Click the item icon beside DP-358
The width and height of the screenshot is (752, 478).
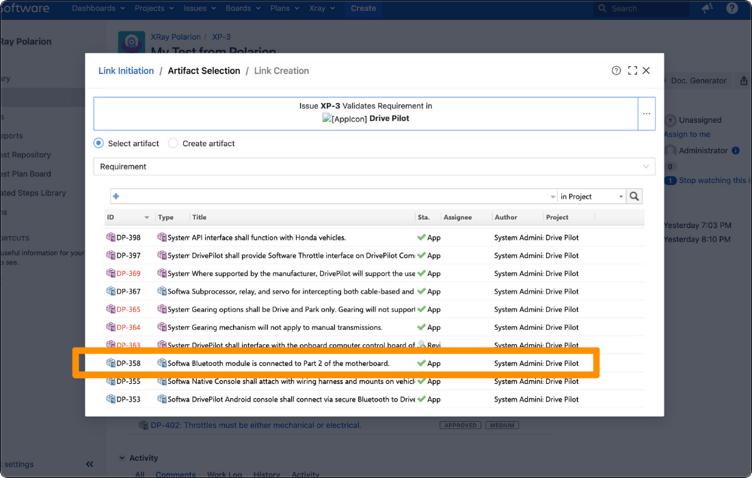pos(110,363)
